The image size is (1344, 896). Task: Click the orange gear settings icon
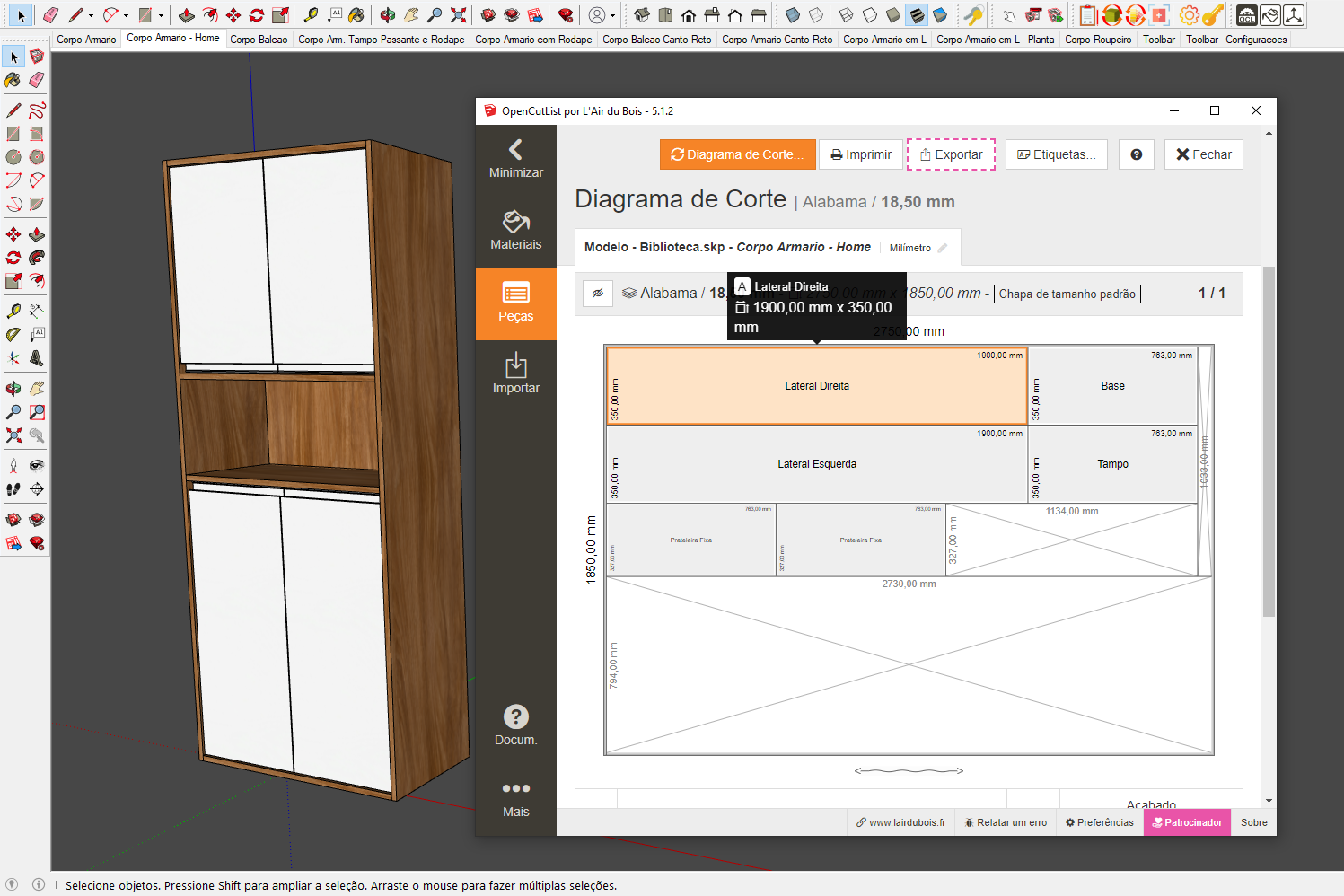coord(1189,15)
